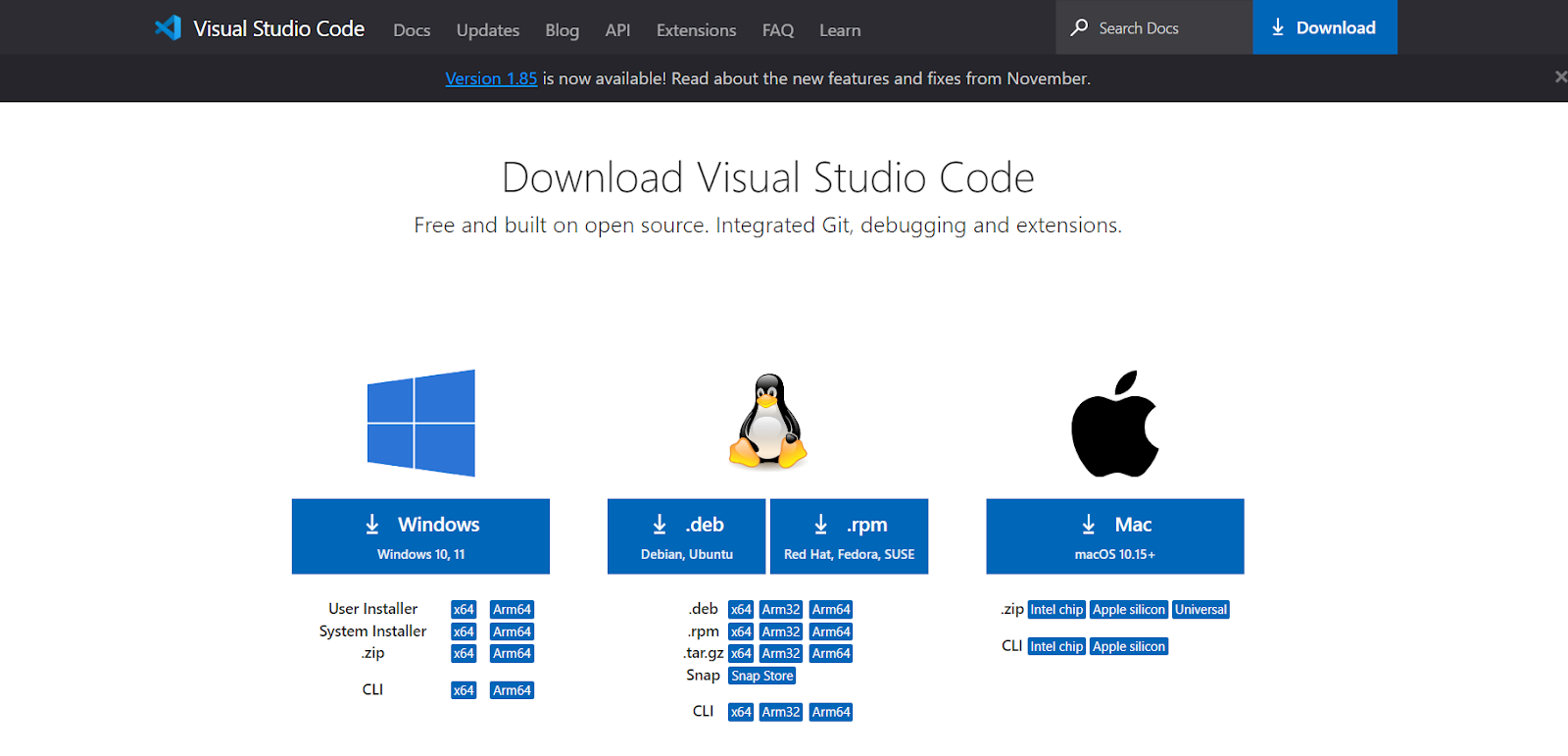1568x756 pixels.
Task: Select Arm64 for Windows CLI
Action: [512, 691]
